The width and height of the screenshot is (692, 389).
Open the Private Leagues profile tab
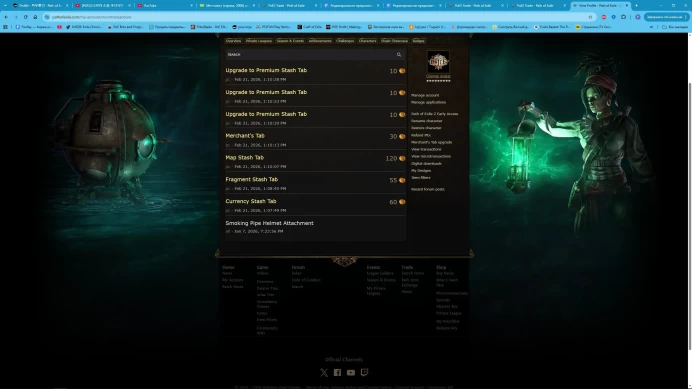259,41
